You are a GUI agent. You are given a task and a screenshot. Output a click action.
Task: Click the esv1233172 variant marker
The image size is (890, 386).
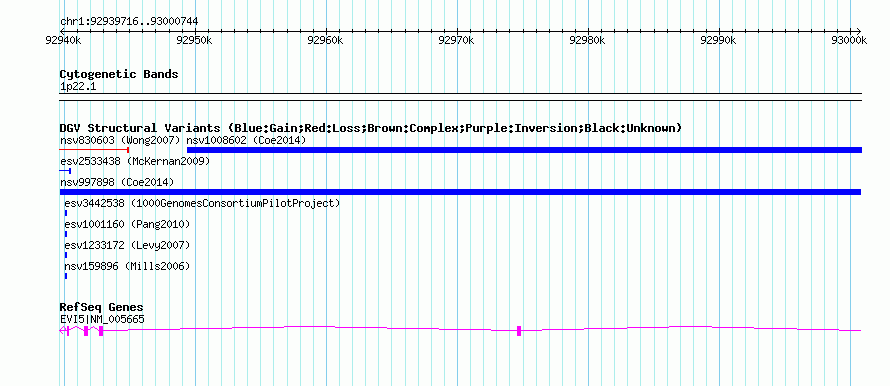point(66,255)
